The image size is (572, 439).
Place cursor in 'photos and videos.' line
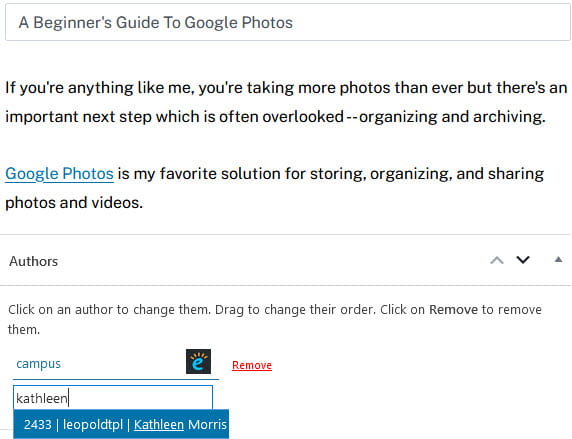(74, 203)
